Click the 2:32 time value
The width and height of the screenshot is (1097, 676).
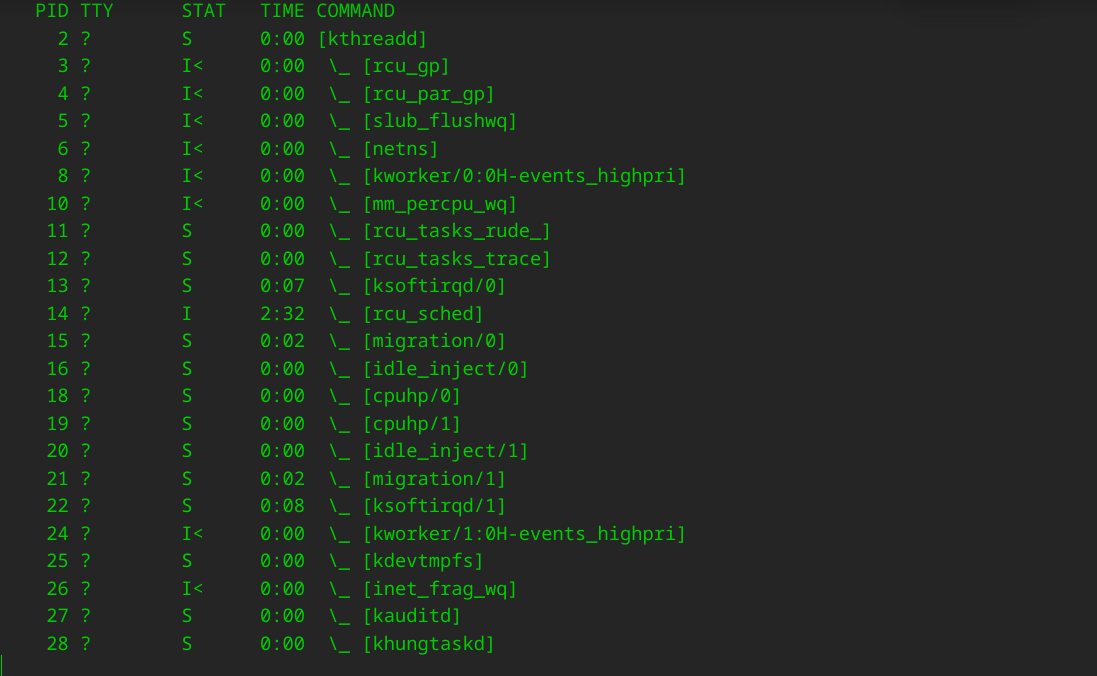point(282,314)
